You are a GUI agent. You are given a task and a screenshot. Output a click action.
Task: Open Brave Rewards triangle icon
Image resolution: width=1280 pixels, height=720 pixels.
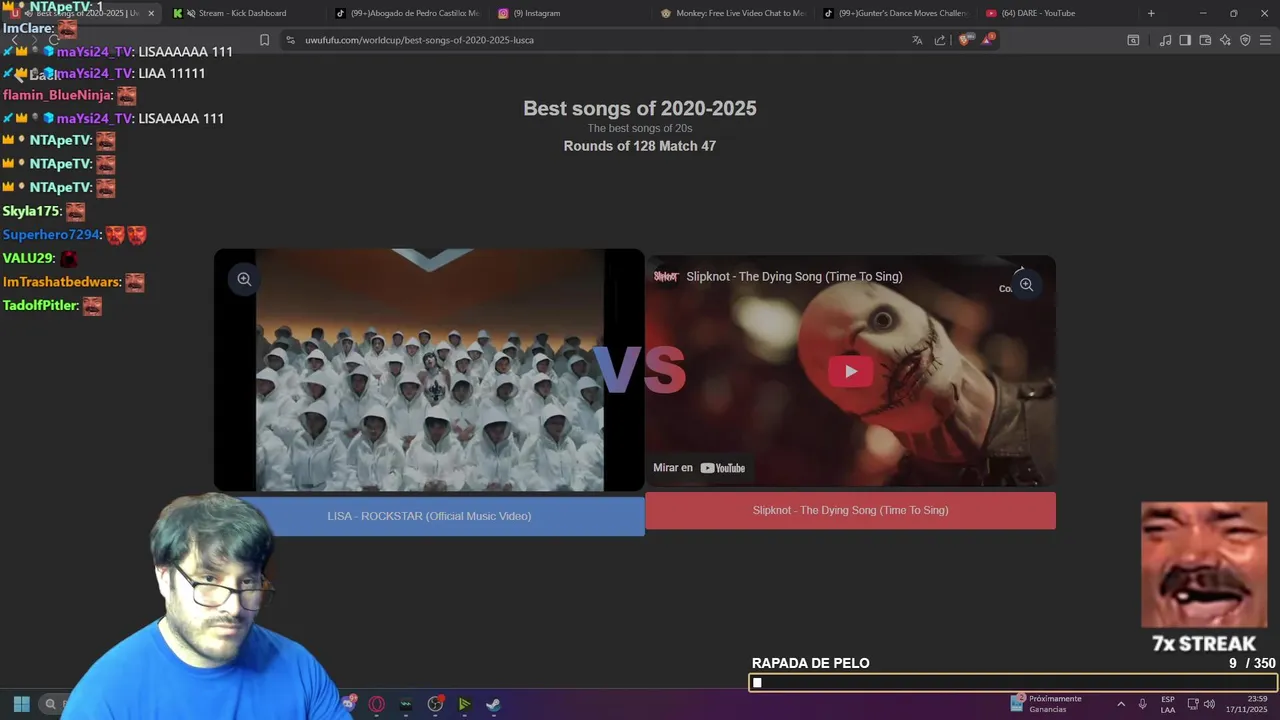point(988,39)
